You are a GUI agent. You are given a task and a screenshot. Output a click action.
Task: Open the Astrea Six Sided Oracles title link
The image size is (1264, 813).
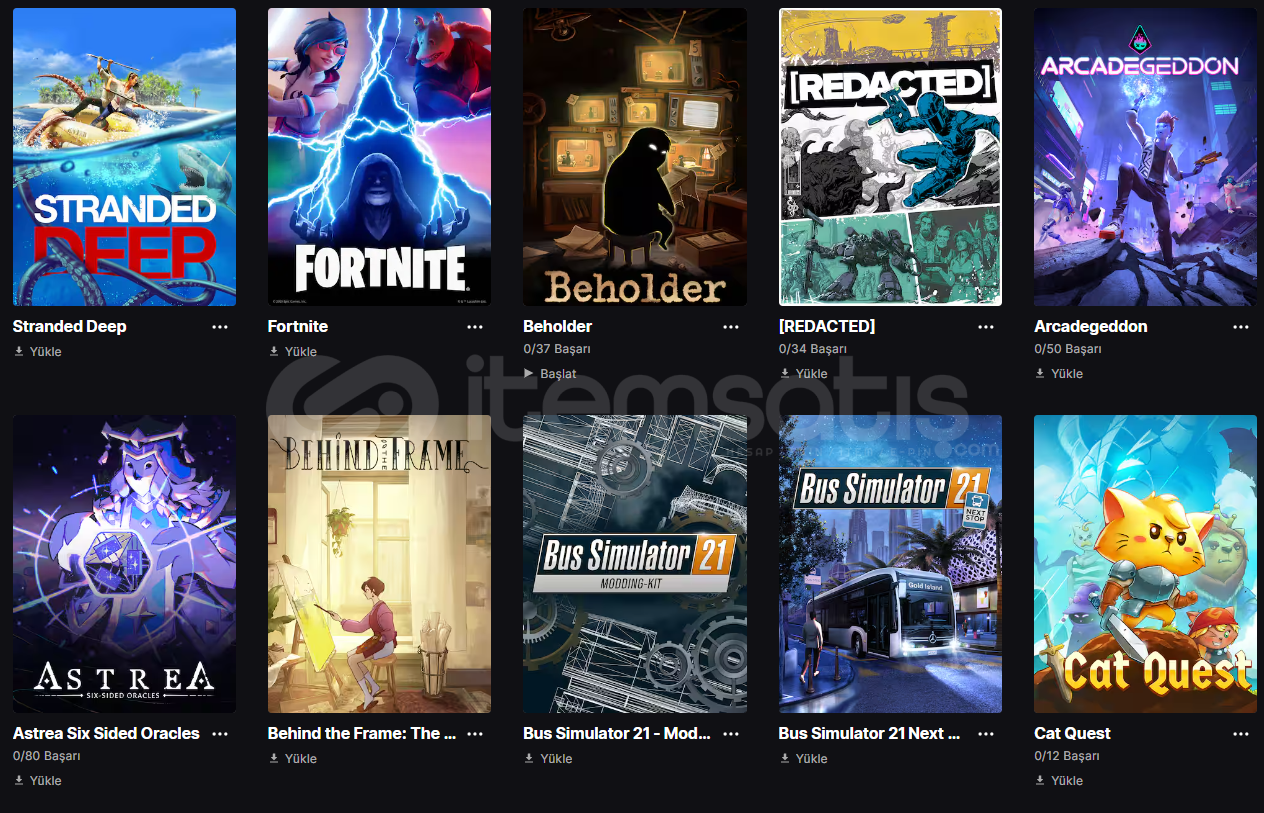click(x=106, y=734)
